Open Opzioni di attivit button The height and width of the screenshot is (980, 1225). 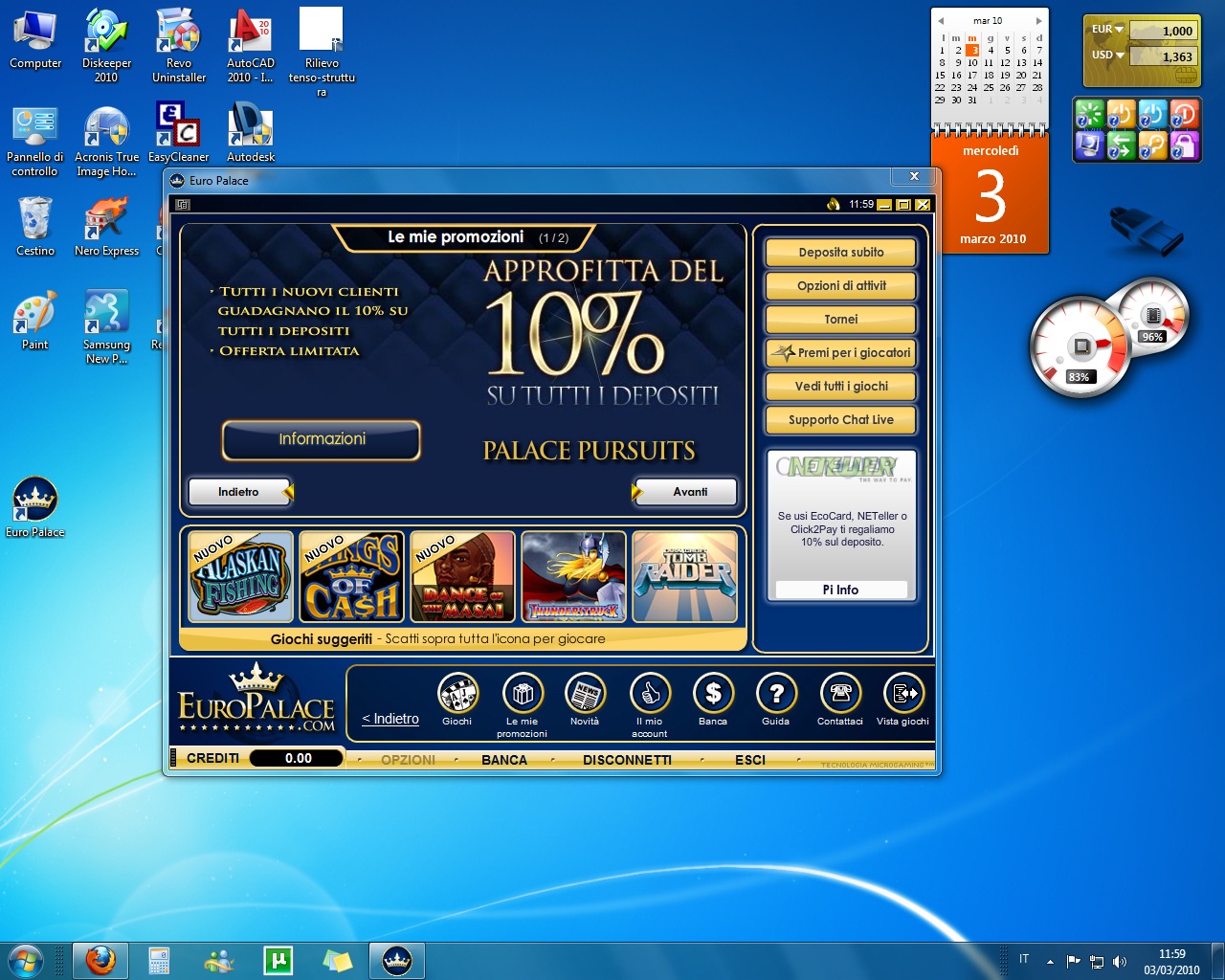pos(841,286)
